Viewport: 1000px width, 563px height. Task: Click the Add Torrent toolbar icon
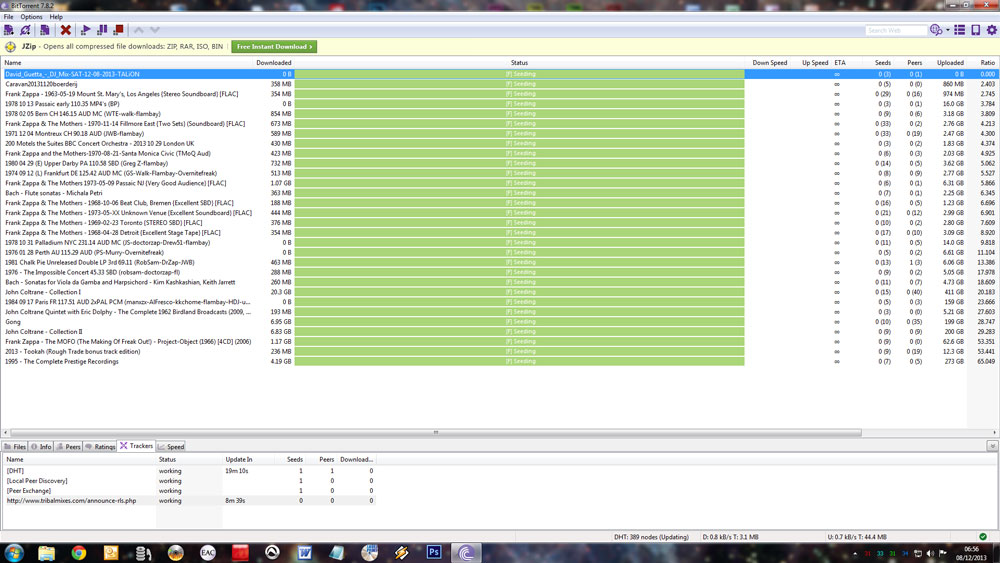coord(9,30)
